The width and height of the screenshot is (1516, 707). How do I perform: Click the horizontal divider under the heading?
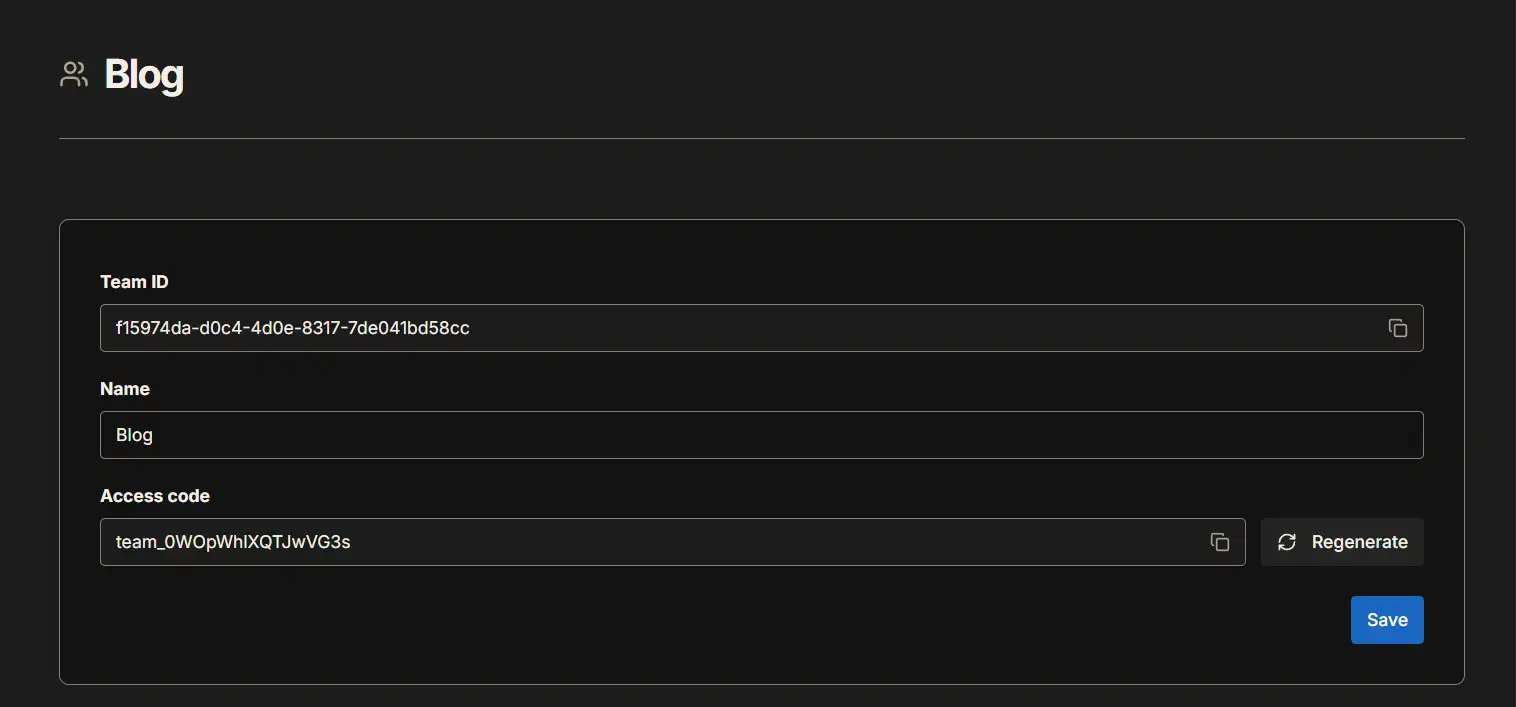pyautogui.click(x=760, y=138)
